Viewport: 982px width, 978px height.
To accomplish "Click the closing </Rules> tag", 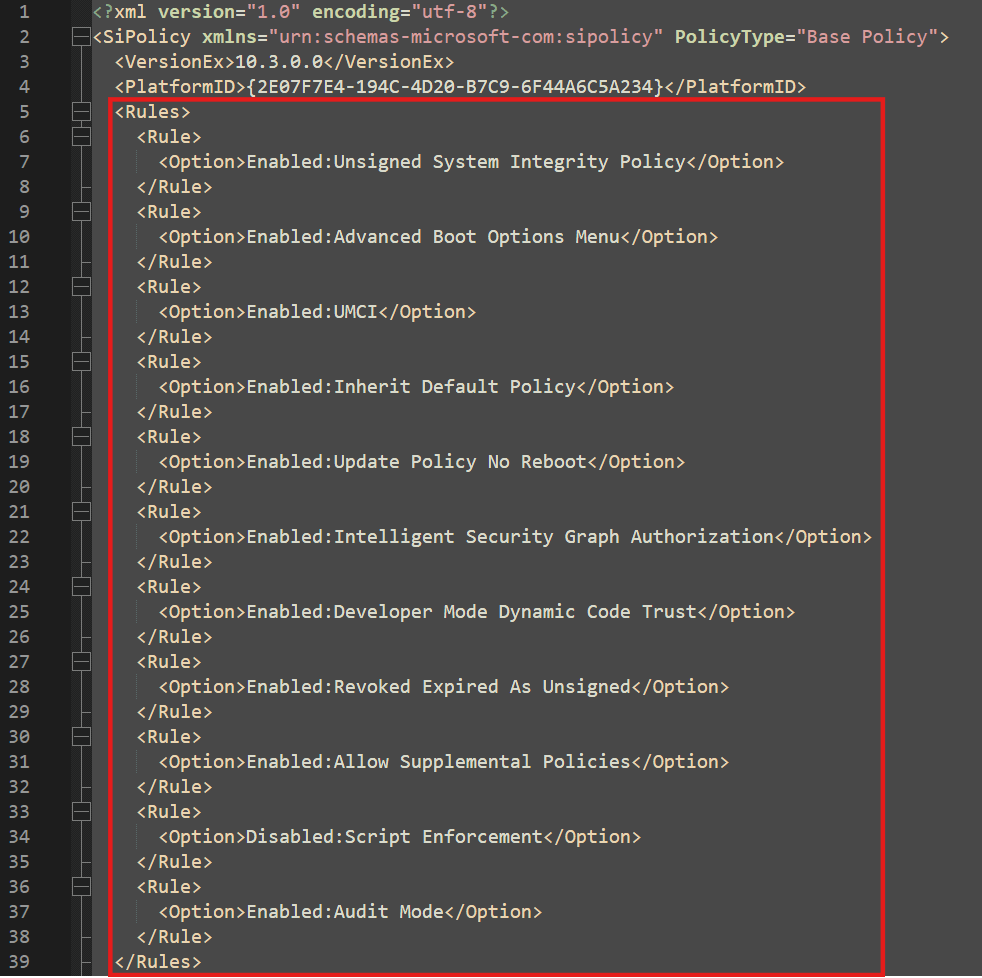I will 158,962.
